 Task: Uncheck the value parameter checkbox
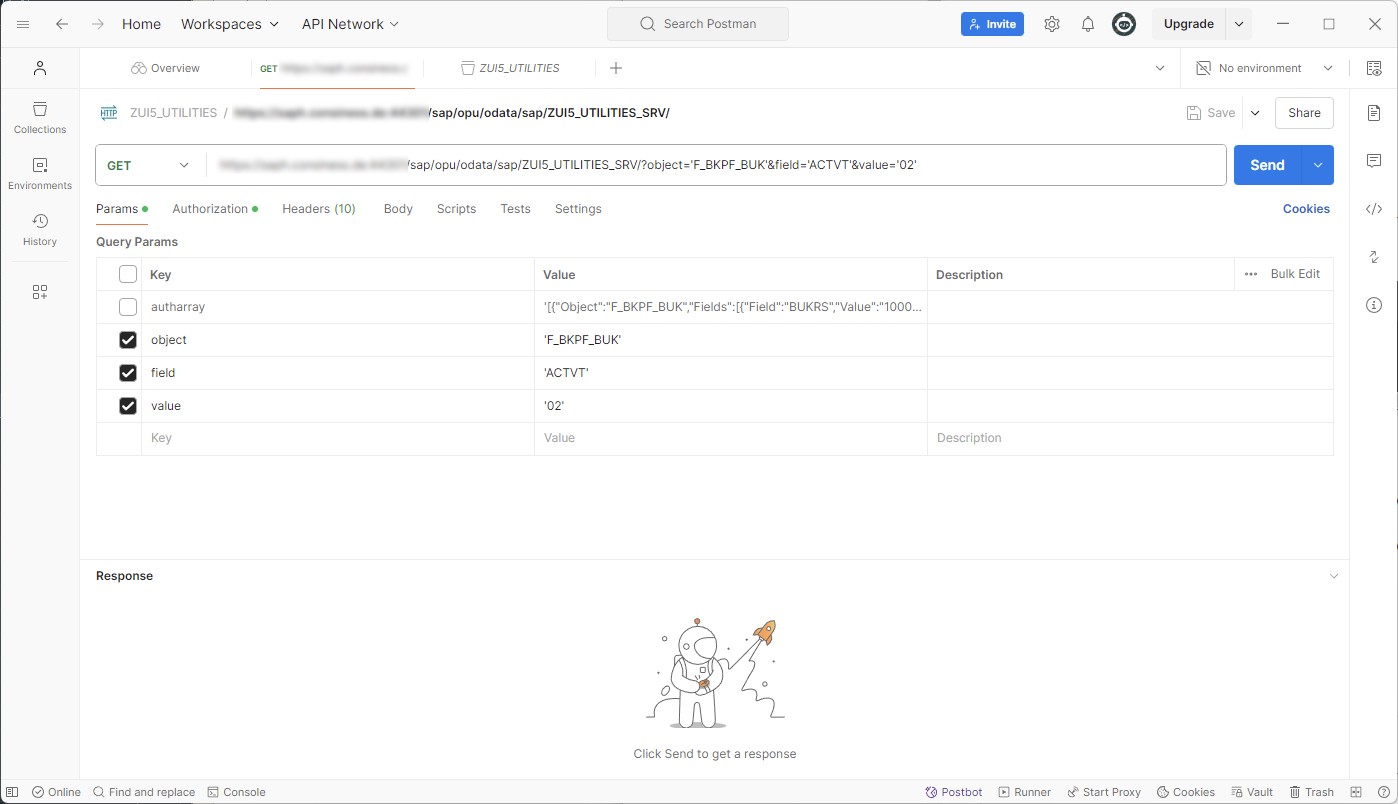coord(128,406)
